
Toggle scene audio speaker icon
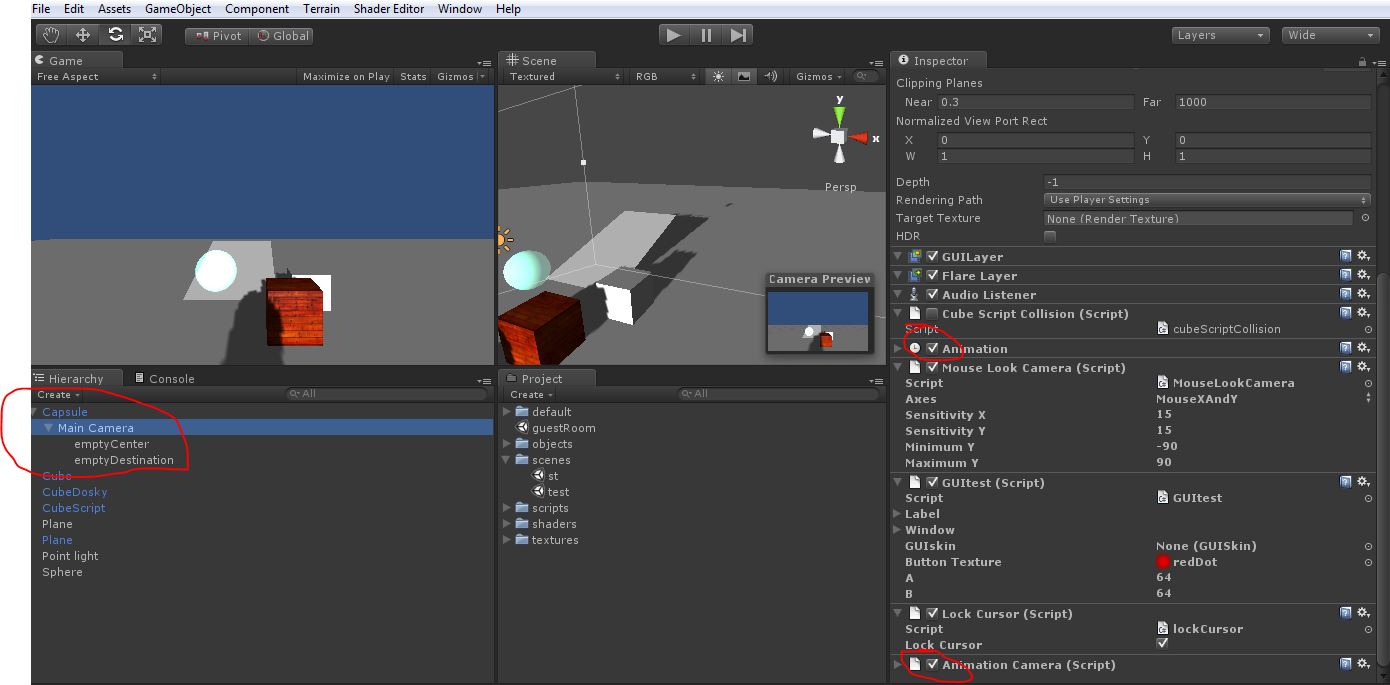(x=770, y=77)
